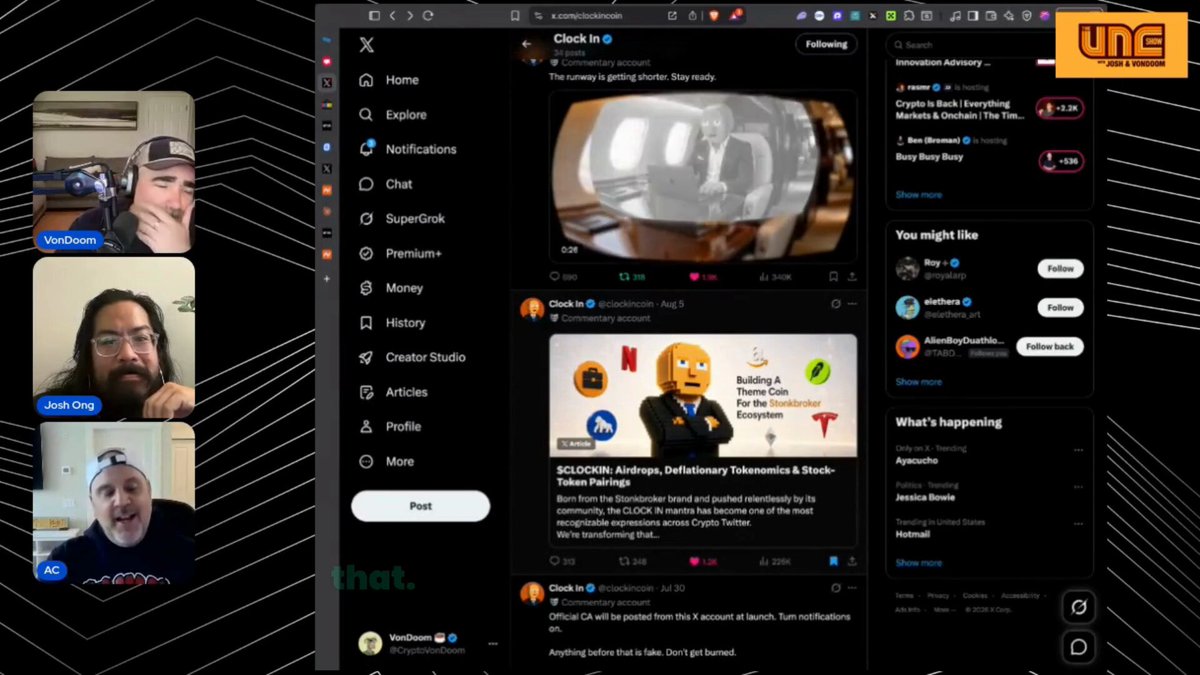This screenshot has width=1200, height=675.
Task: Open Chat in the sidebar
Action: click(386, 184)
